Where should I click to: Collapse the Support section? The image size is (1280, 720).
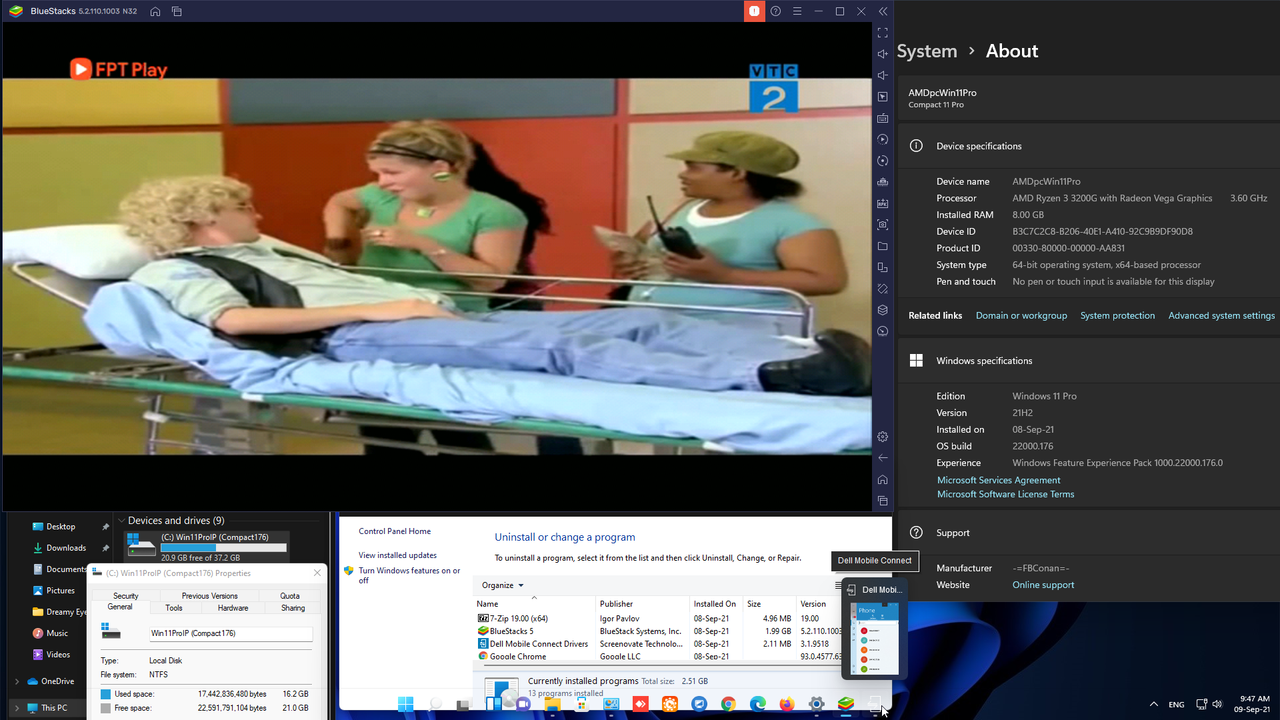coord(1086,533)
